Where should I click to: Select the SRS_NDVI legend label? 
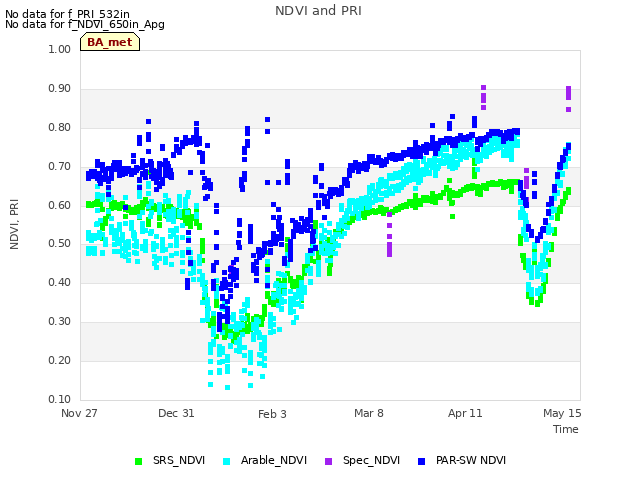point(179,460)
